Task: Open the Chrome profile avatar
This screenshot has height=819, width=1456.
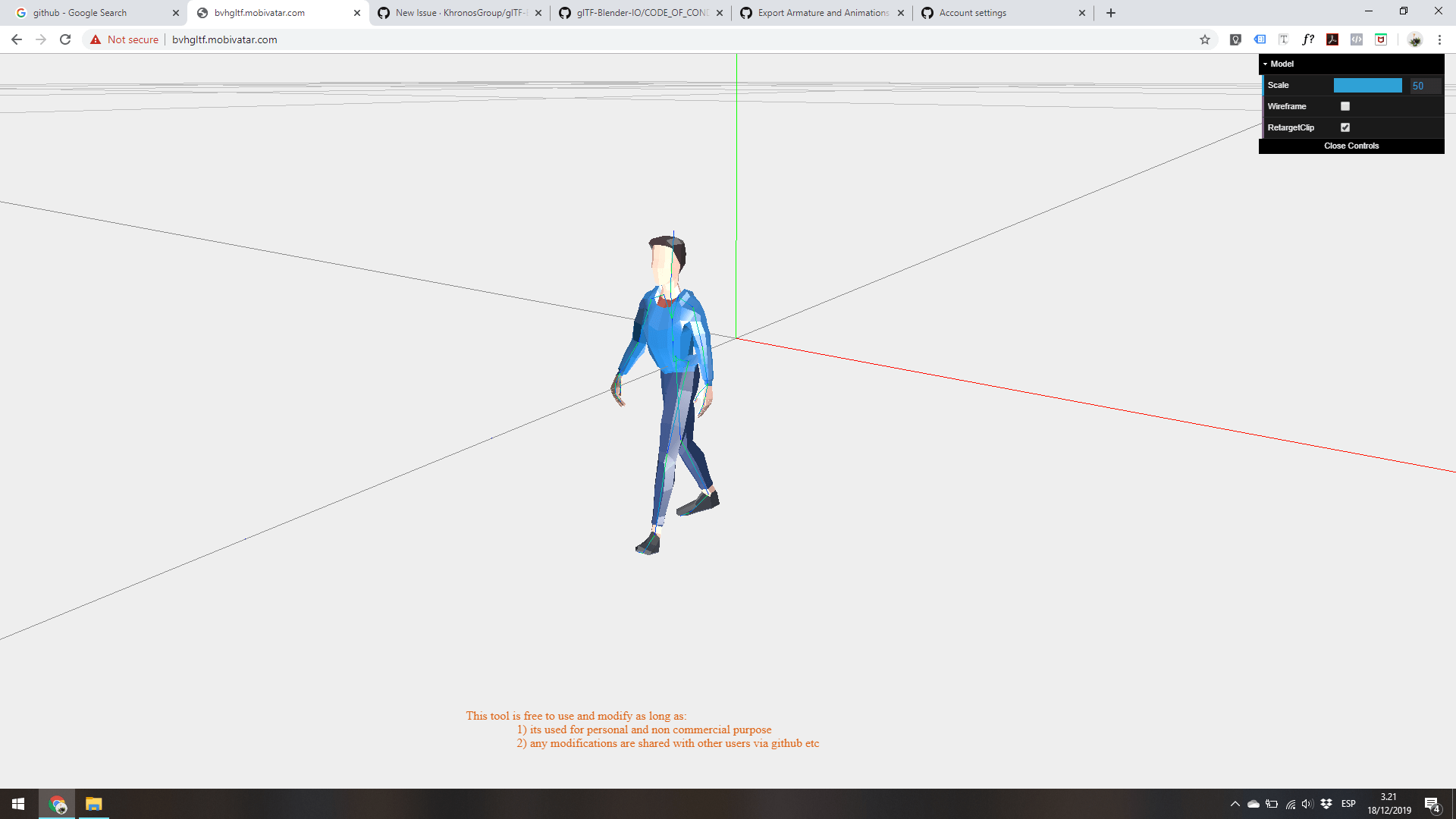Action: coord(1415,39)
